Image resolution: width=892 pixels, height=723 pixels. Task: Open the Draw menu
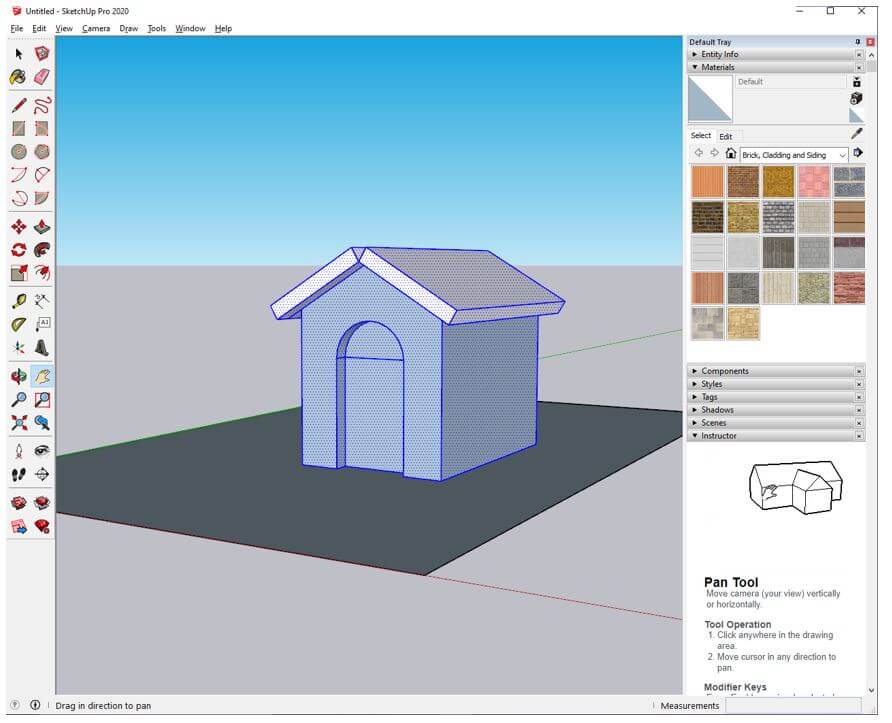(x=129, y=28)
